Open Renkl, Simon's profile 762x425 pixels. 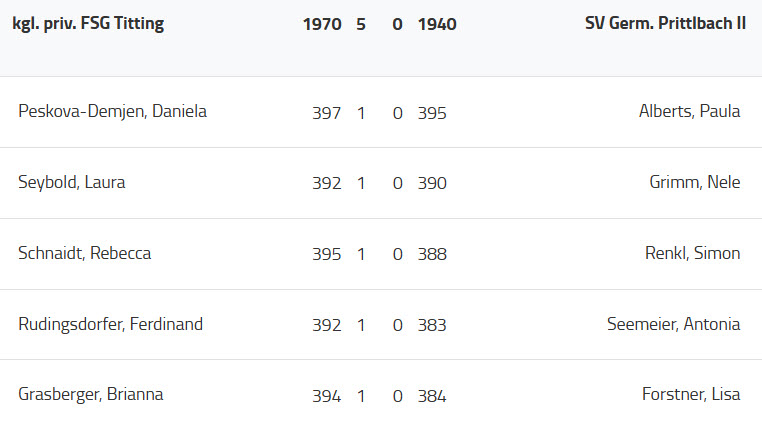(692, 253)
